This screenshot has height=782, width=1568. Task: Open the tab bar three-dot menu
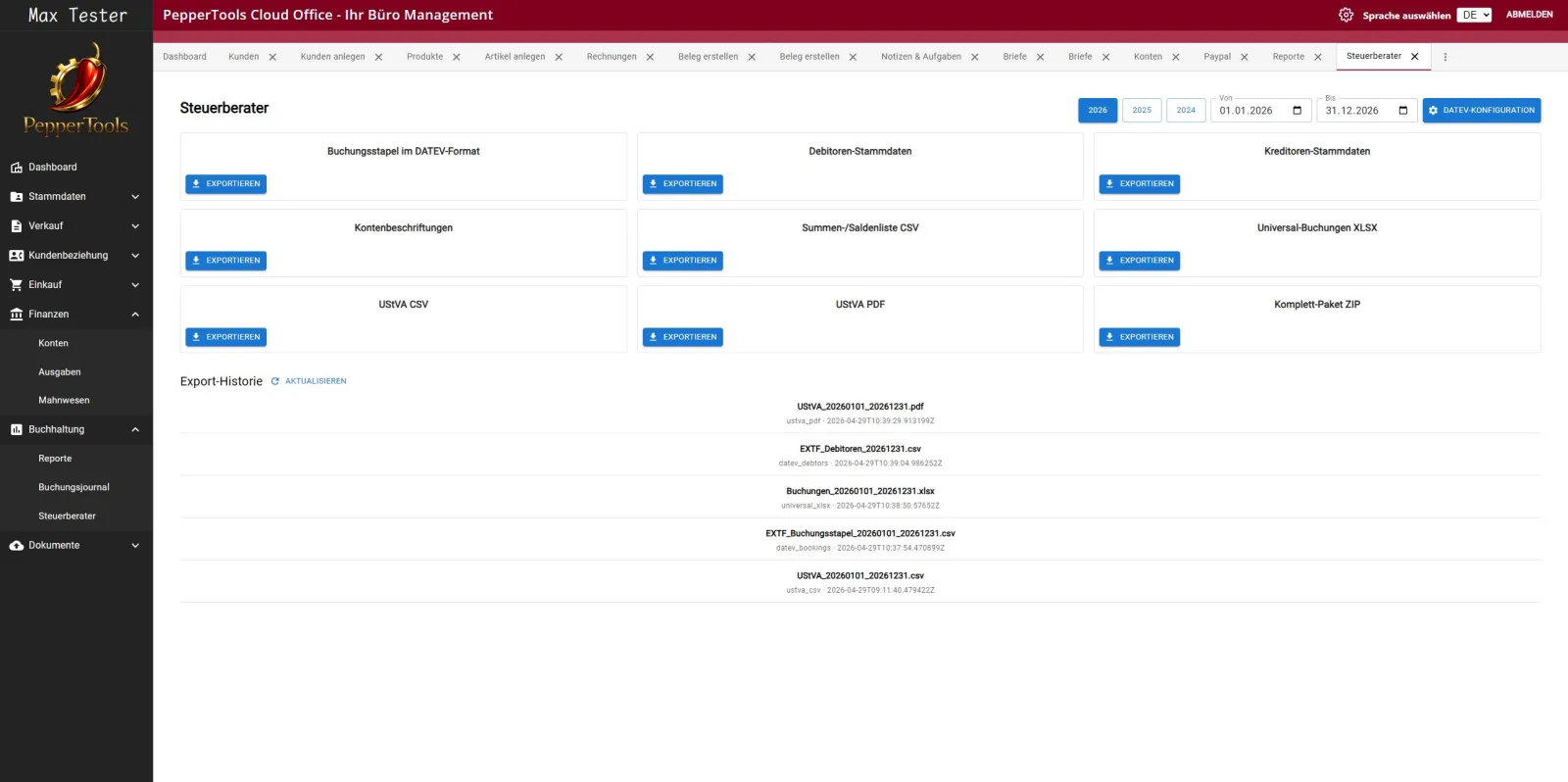click(x=1445, y=57)
